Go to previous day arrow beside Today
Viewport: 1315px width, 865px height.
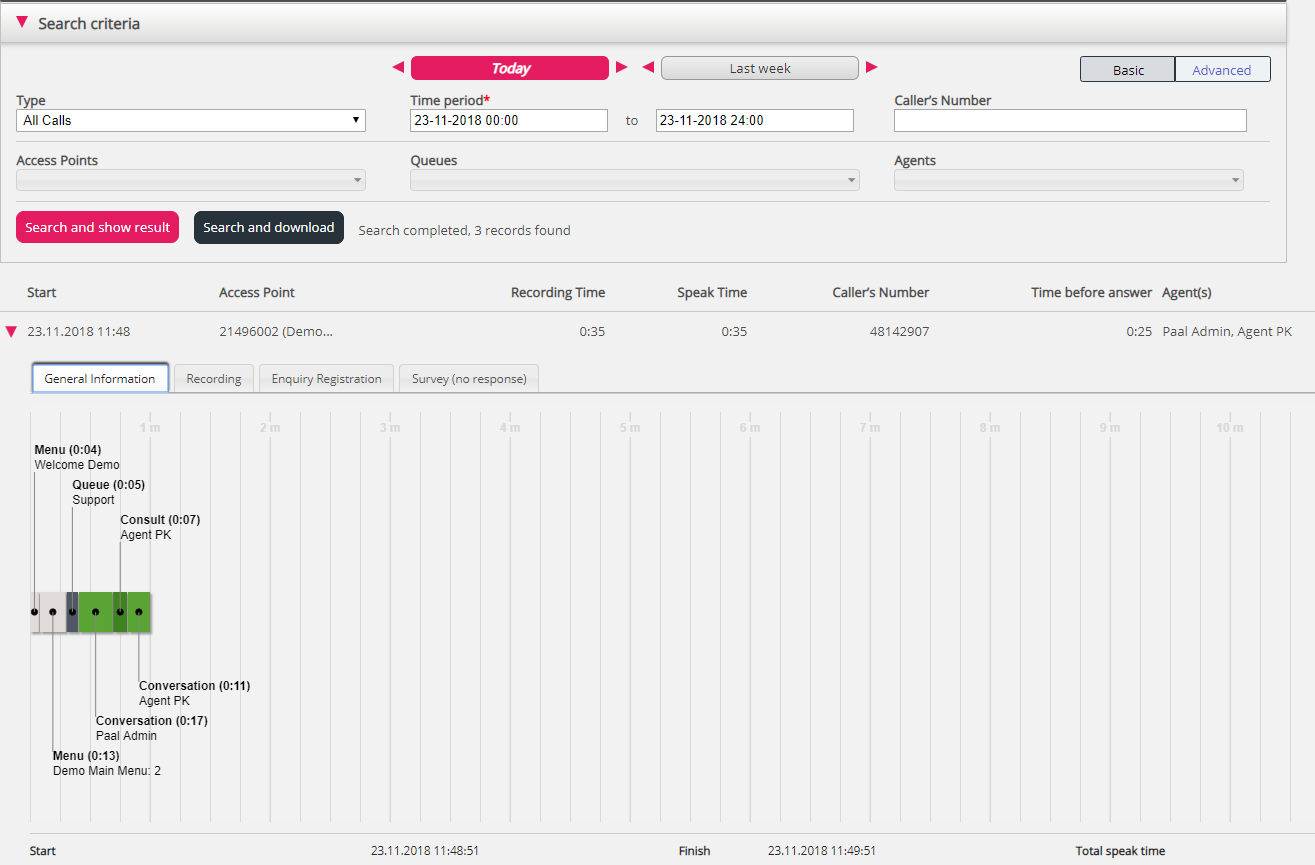(398, 68)
